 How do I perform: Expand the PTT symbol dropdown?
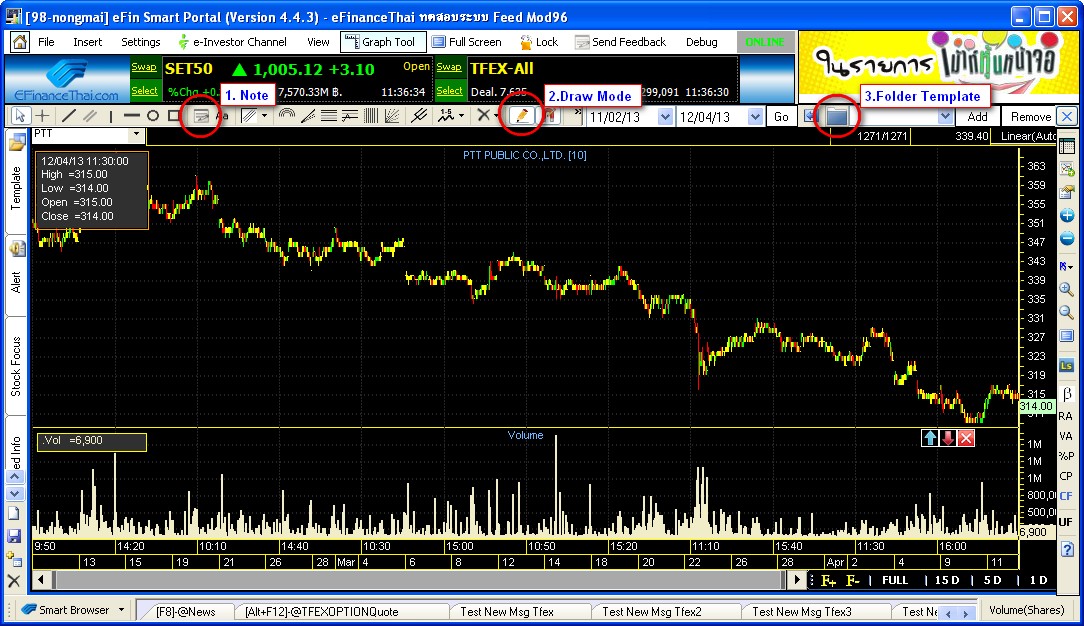(x=136, y=134)
